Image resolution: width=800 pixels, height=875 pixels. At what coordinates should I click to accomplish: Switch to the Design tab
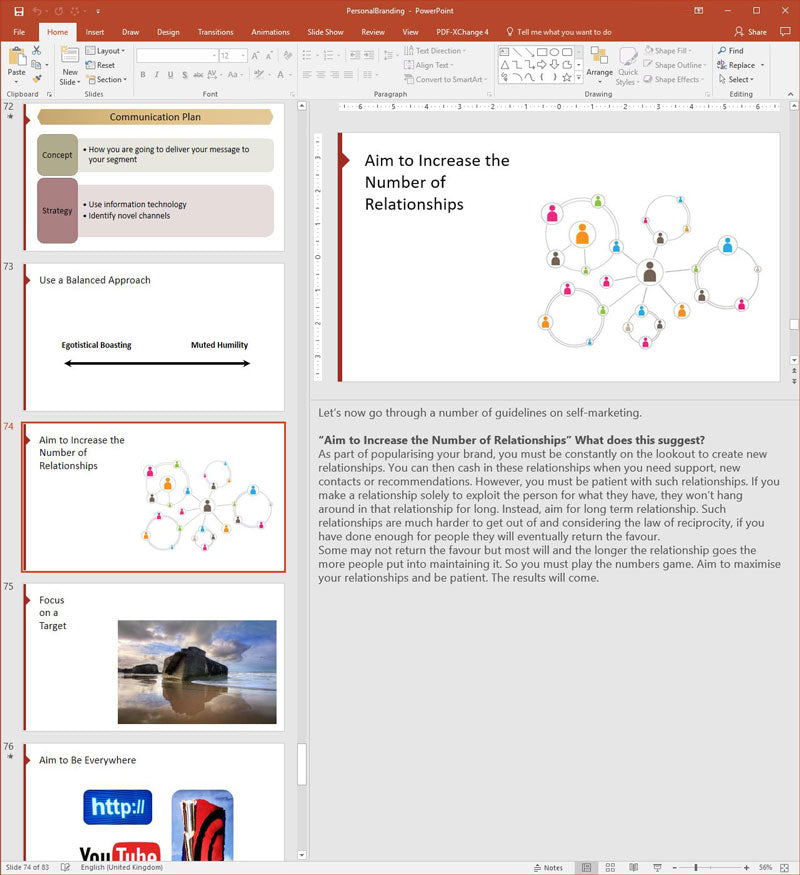point(168,32)
